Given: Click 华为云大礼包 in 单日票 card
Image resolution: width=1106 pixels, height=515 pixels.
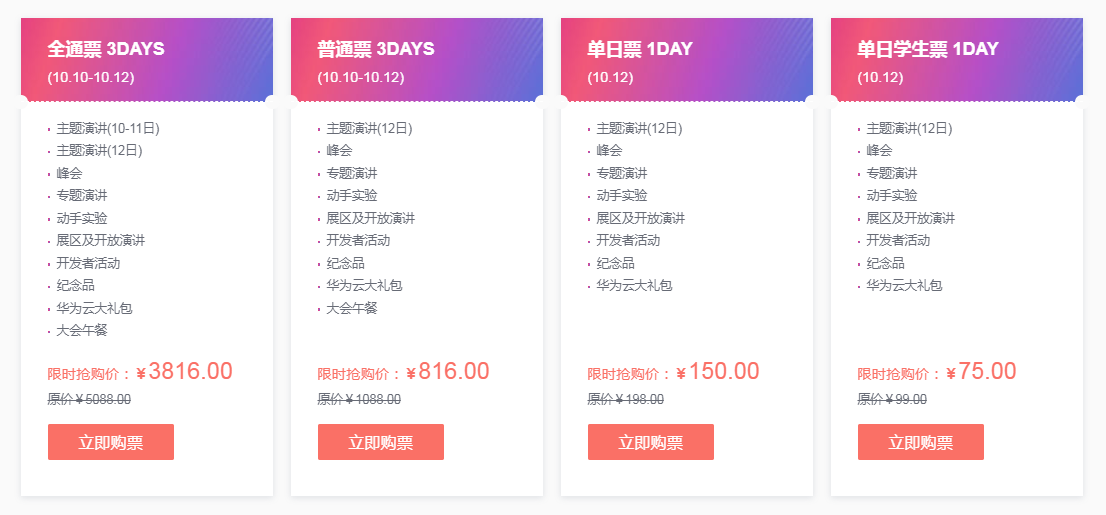Looking at the screenshot, I should point(634,286).
